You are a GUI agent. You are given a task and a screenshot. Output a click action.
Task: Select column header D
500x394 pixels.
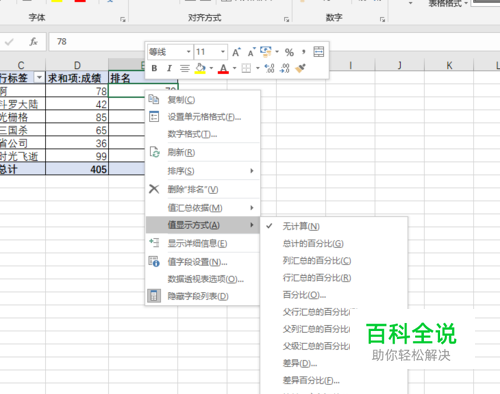77,65
